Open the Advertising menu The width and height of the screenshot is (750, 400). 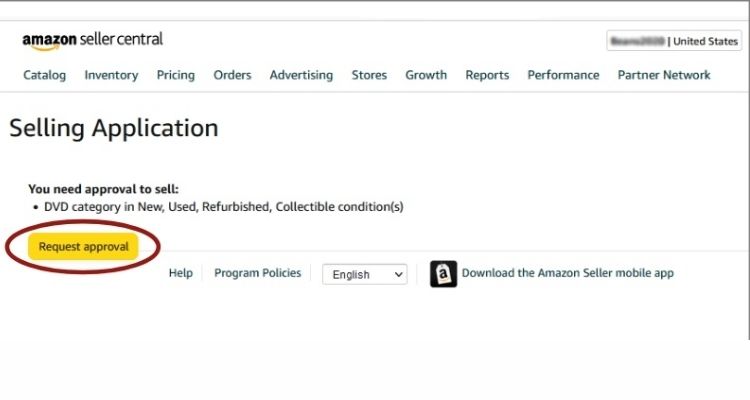click(301, 75)
